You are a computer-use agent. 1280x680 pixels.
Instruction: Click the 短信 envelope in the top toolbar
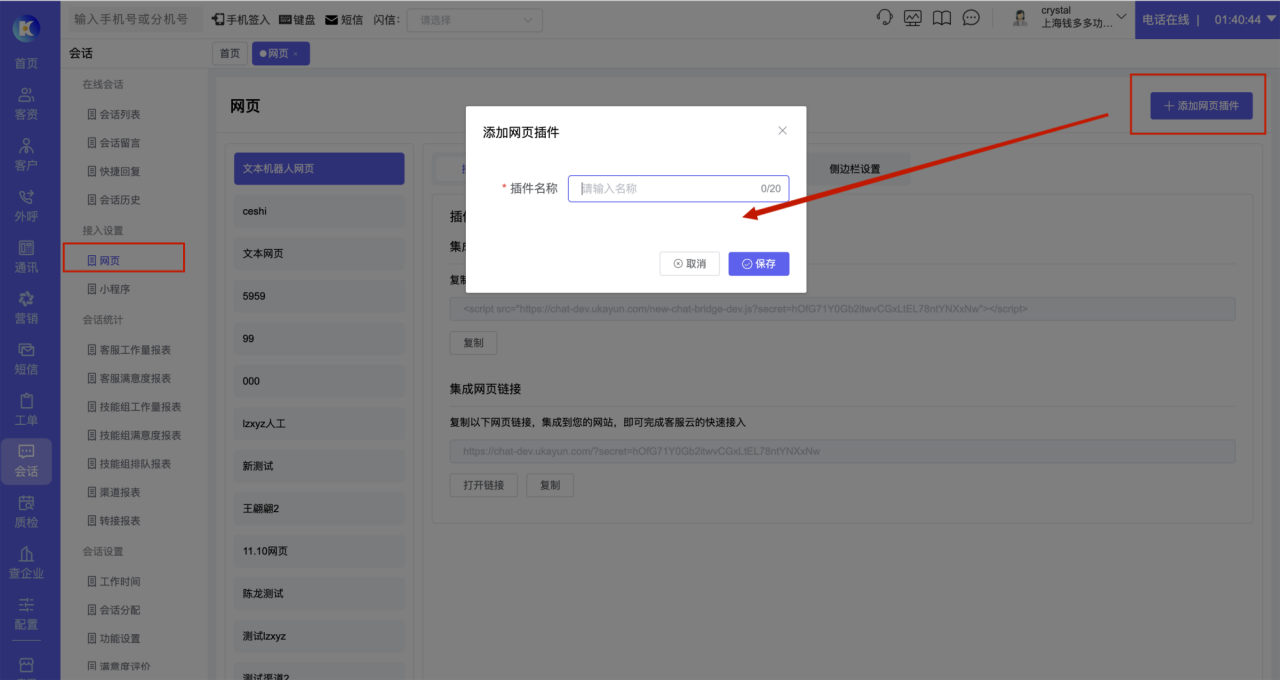344,19
